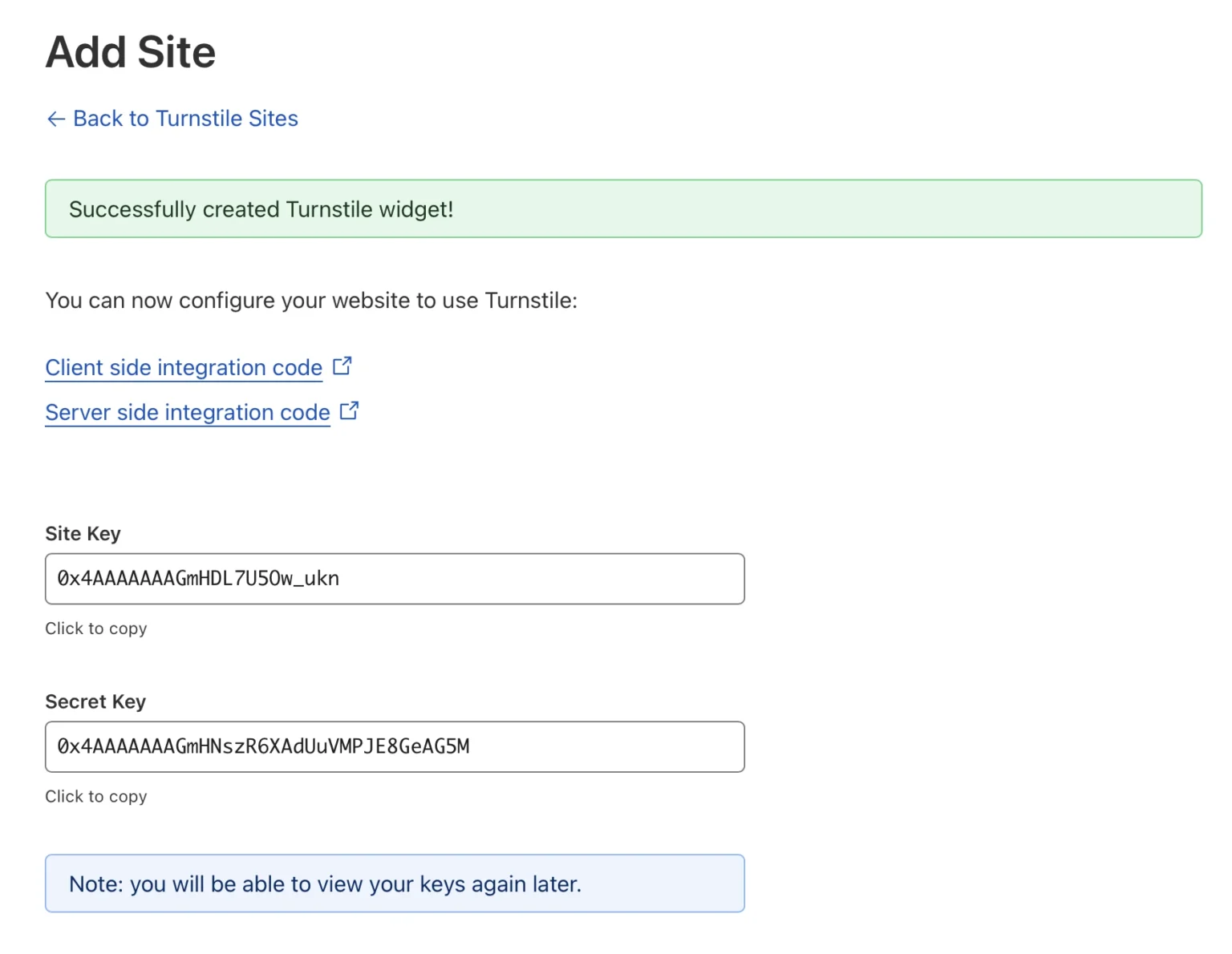This screenshot has height=954, width=1232.
Task: Go back to Turnstile Sites
Action: (172, 119)
